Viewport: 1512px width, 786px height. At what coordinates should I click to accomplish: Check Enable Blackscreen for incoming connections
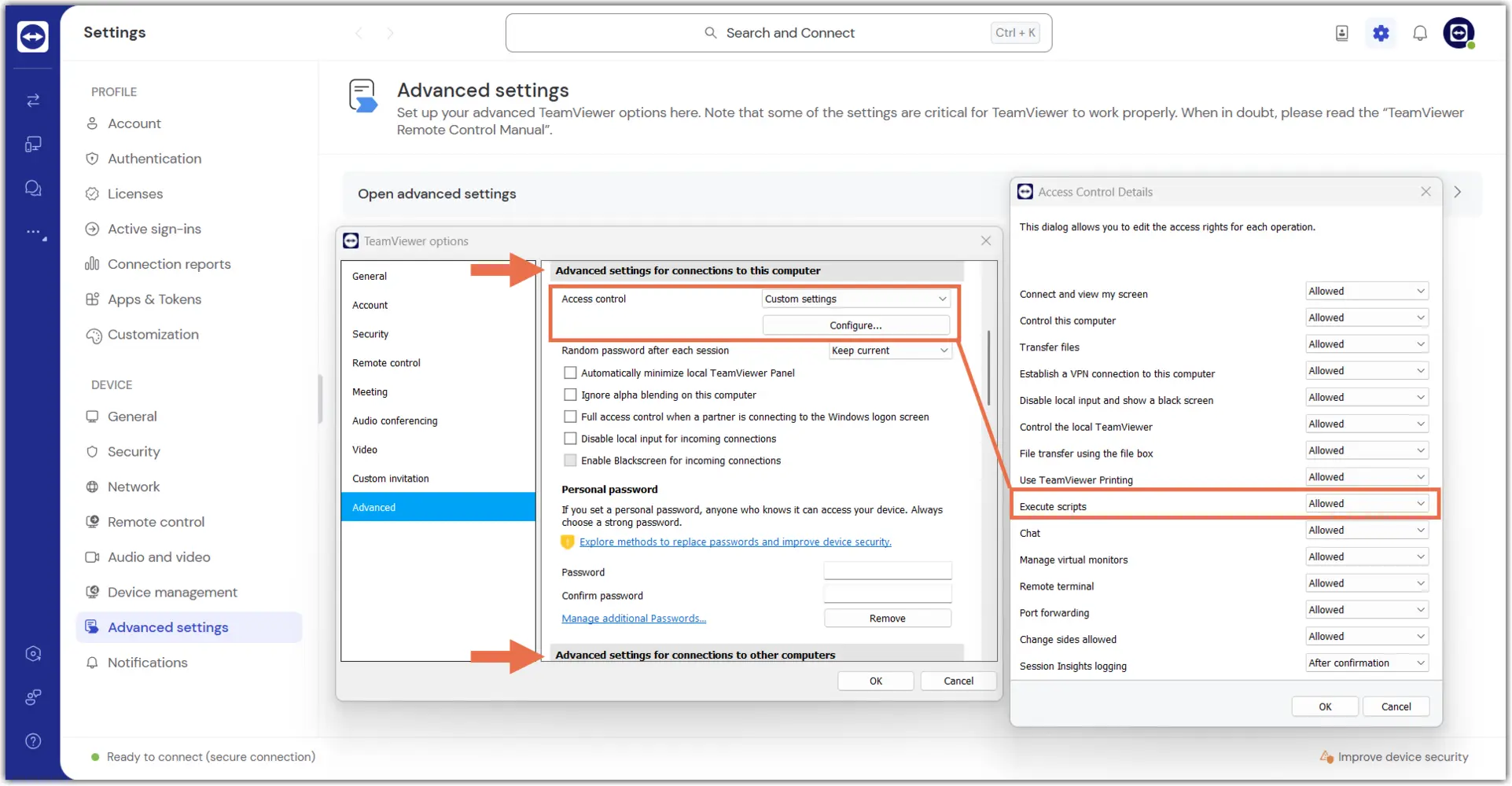coord(570,461)
